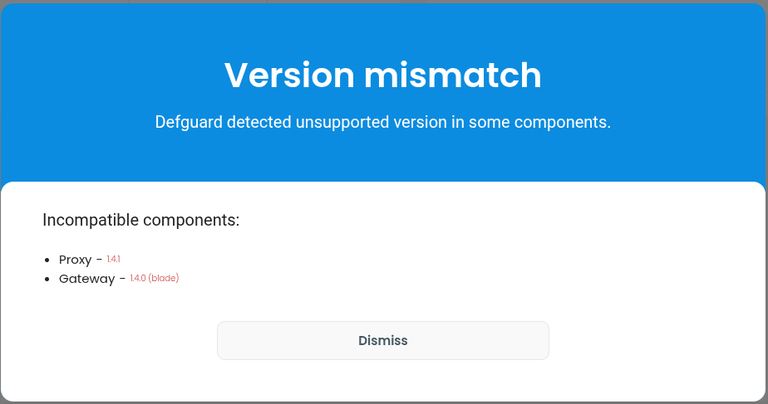The image size is (768, 404).
Task: Select the Proxy component name
Action: (75, 260)
